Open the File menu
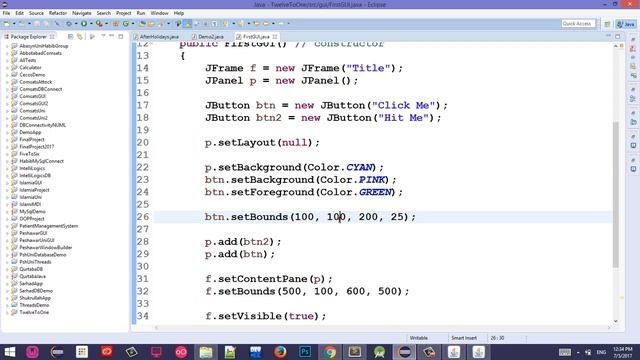The image size is (640, 360). 6,13
